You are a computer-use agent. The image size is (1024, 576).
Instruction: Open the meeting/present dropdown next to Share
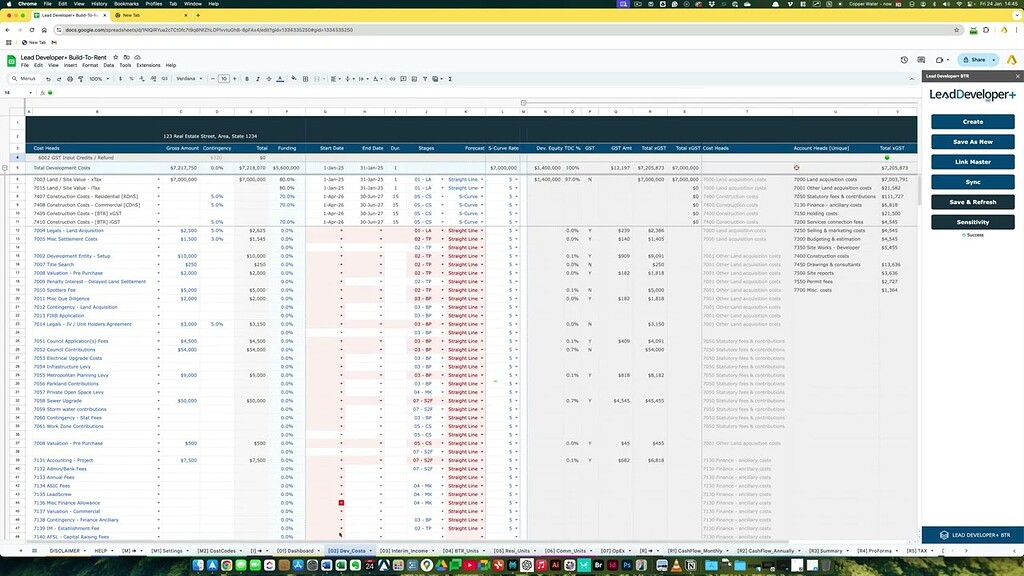pos(942,59)
